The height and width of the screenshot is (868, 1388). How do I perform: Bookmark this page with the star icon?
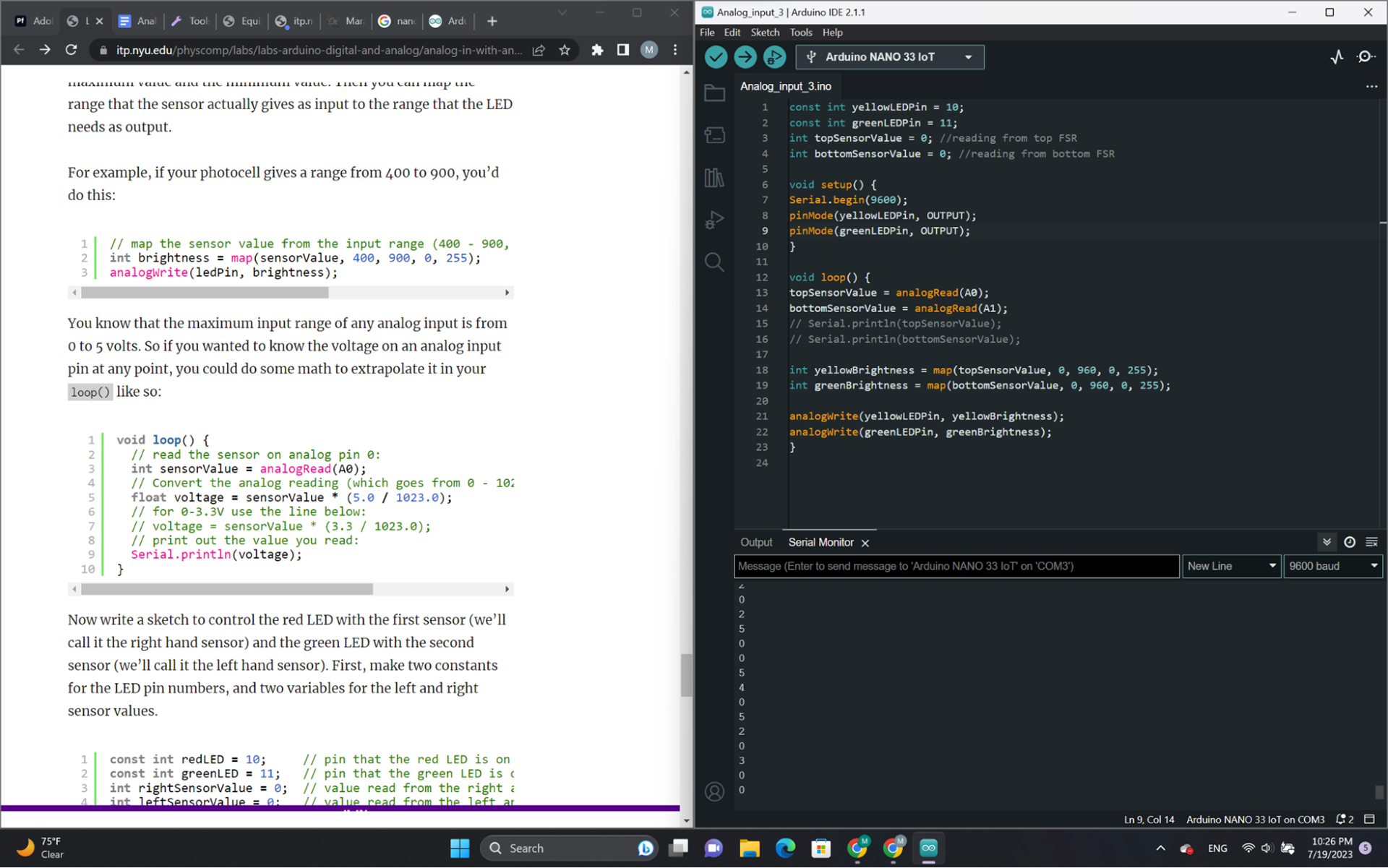pos(565,50)
